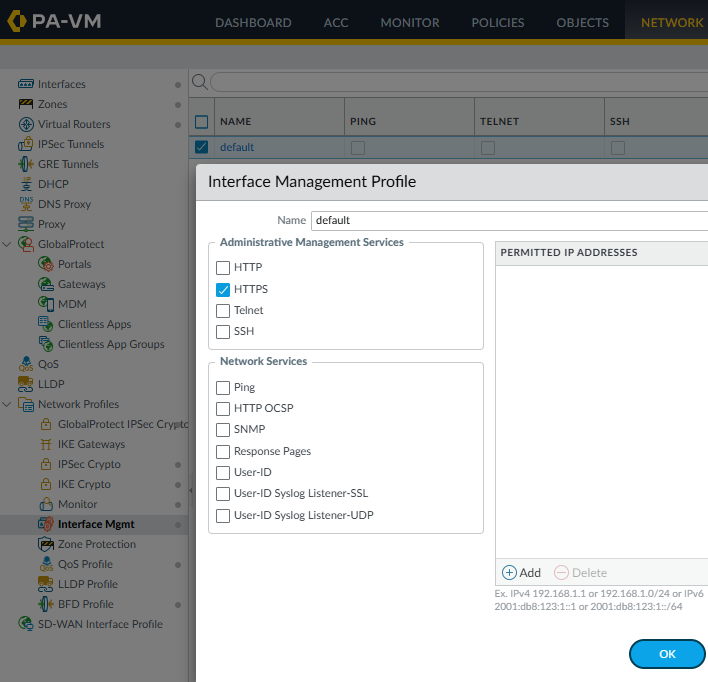This screenshot has height=682, width=708.
Task: Uncheck the HTTPS checkbox
Action: click(223, 289)
